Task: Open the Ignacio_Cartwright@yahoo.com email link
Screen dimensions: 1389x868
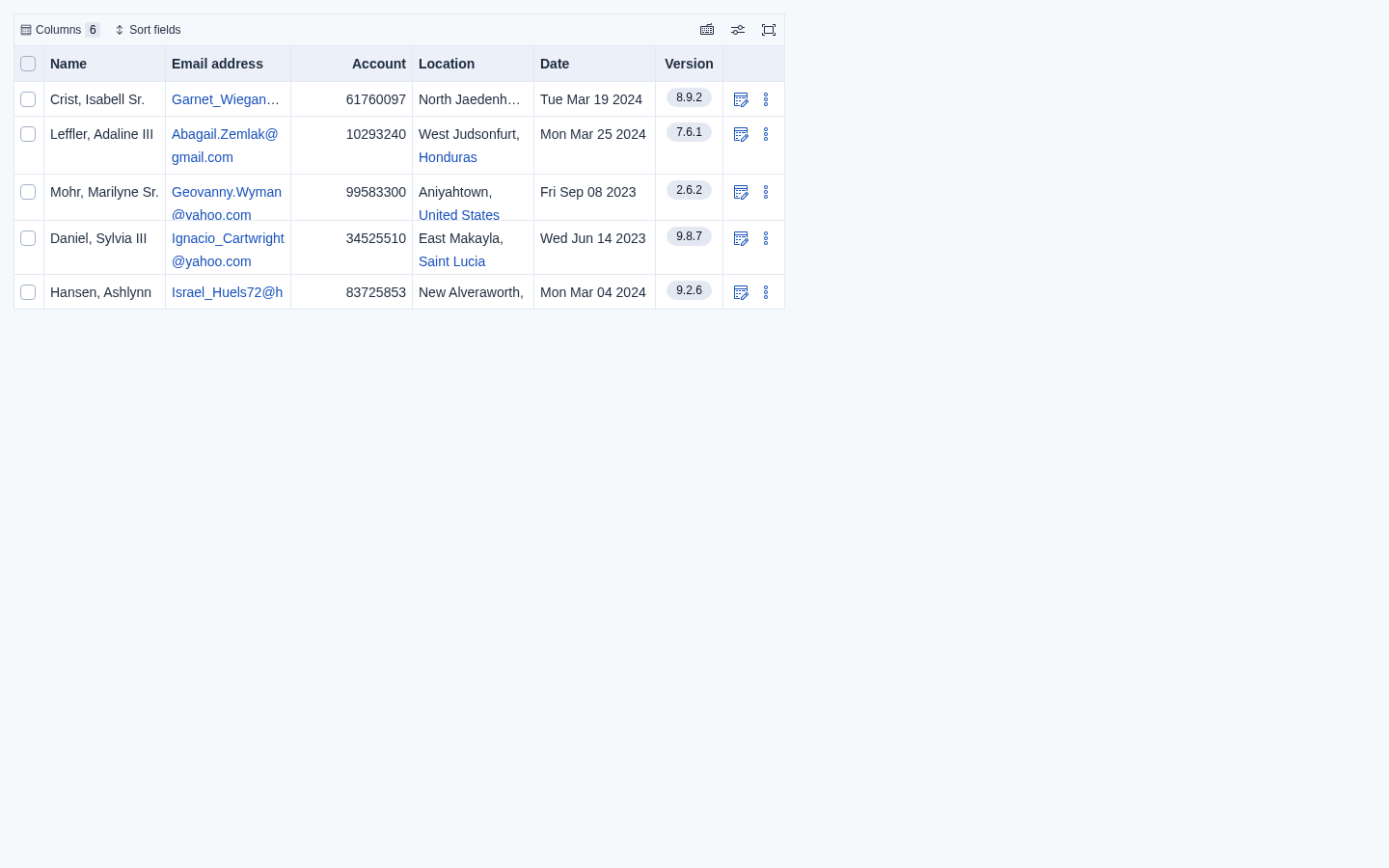Action: click(x=228, y=250)
